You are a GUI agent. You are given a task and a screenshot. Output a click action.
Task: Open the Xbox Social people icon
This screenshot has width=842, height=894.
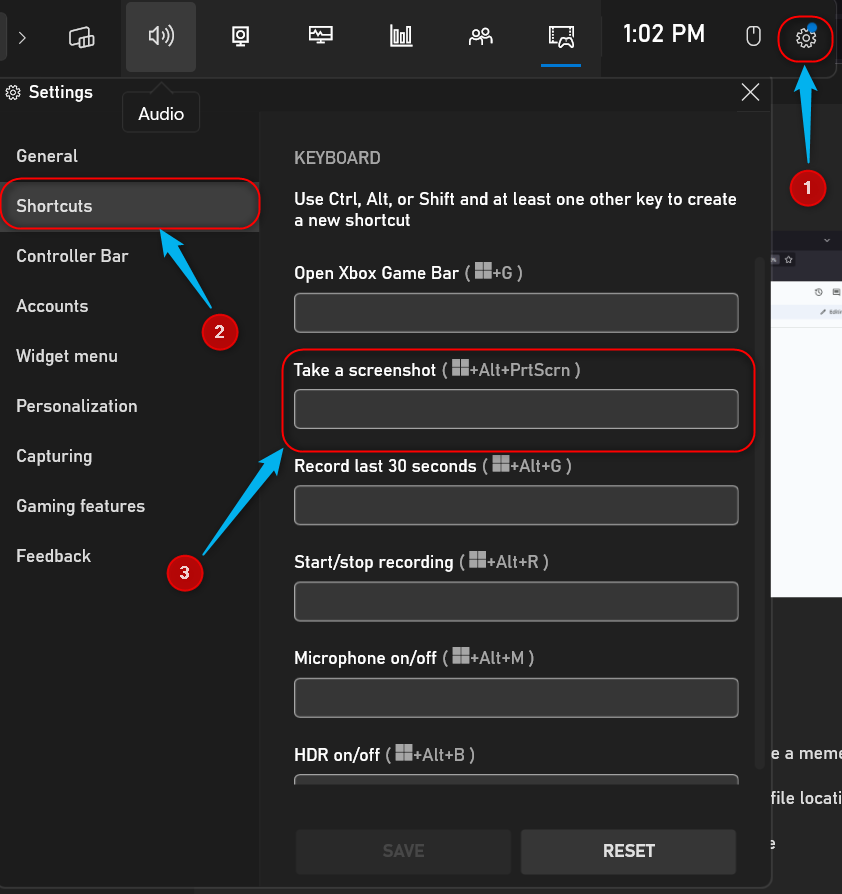point(481,37)
